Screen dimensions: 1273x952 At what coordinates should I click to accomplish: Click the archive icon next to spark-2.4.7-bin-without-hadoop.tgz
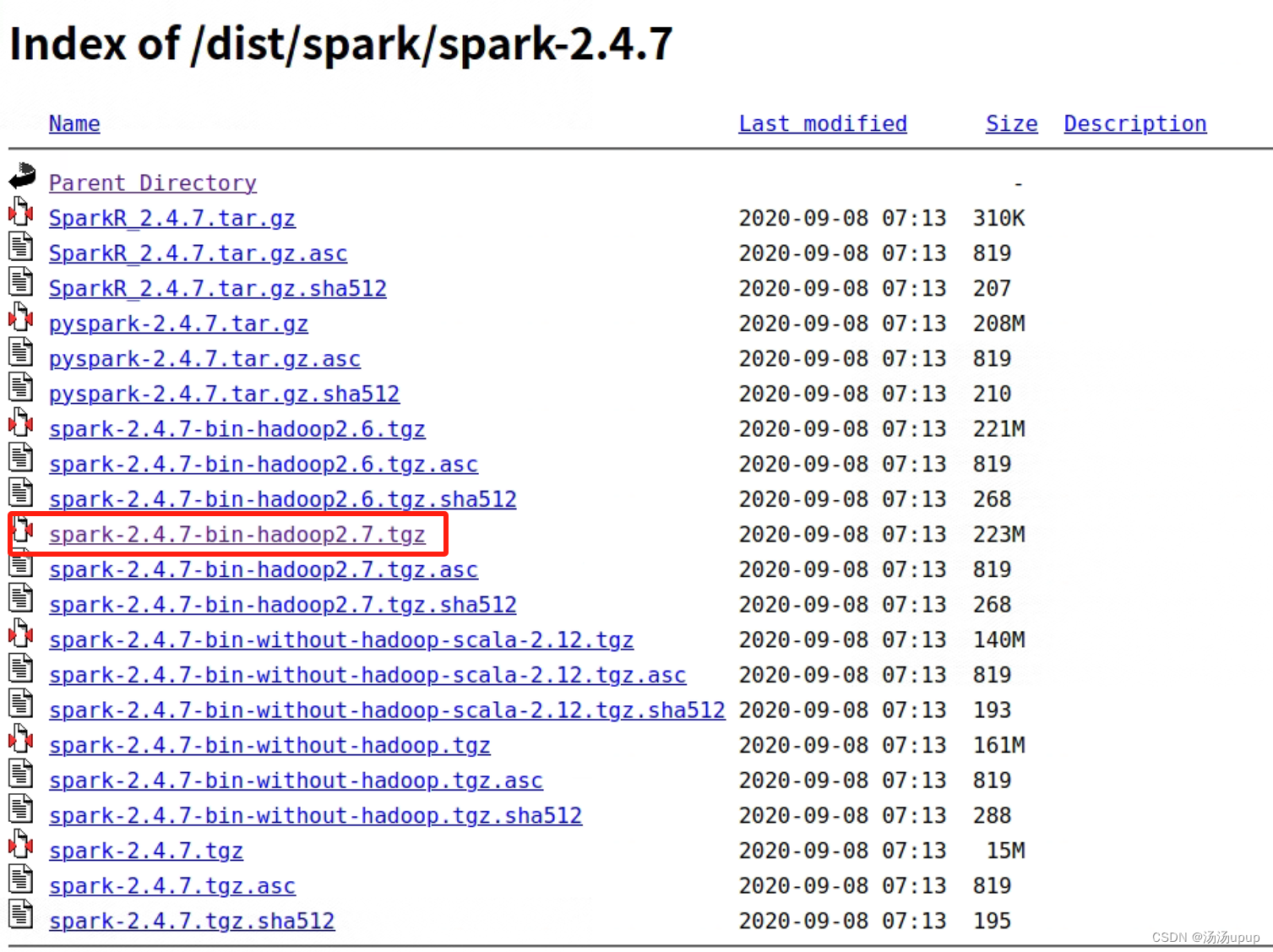tap(20, 738)
